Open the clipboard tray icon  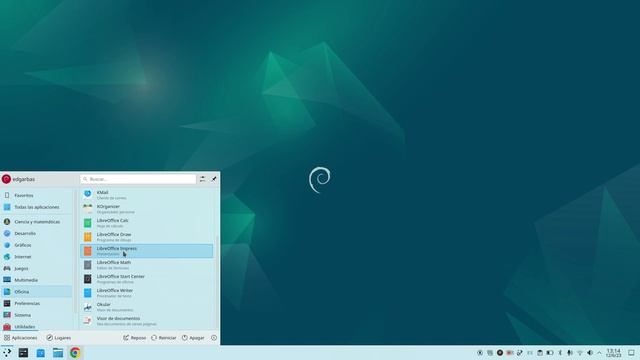point(540,353)
